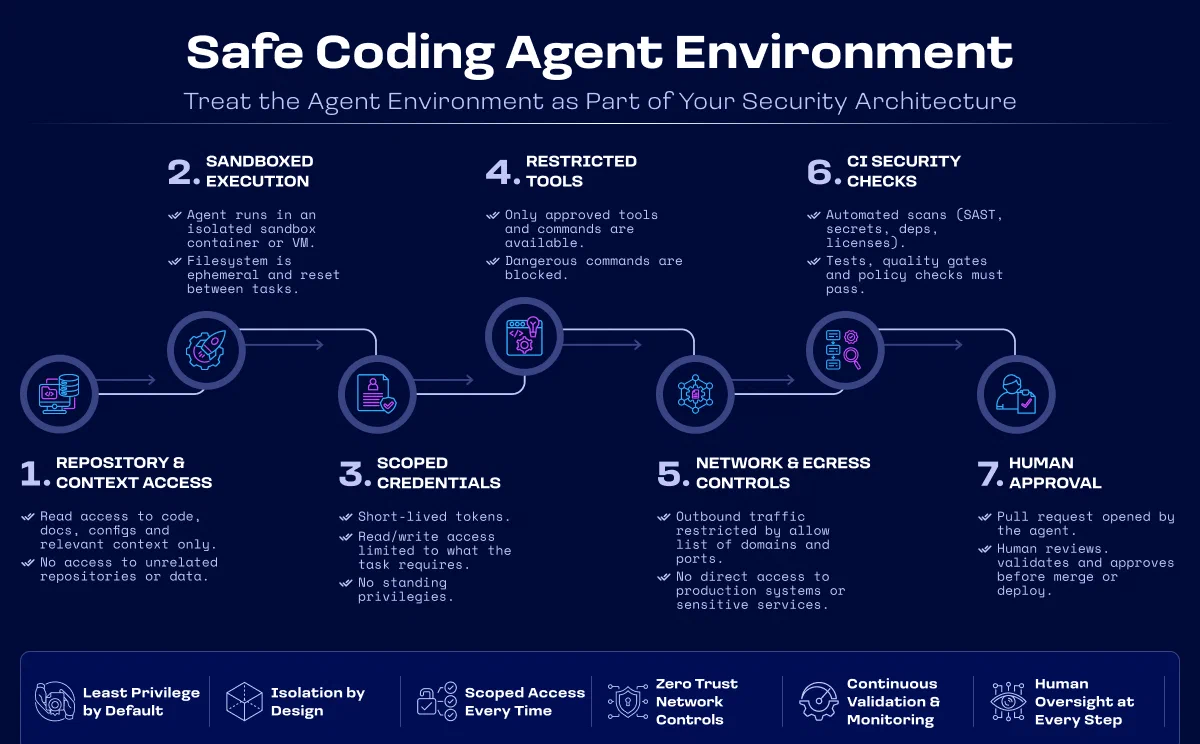Viewport: 1200px width, 744px height.
Task: Click the person with checkmark Human Approval icon
Action: 1015,393
